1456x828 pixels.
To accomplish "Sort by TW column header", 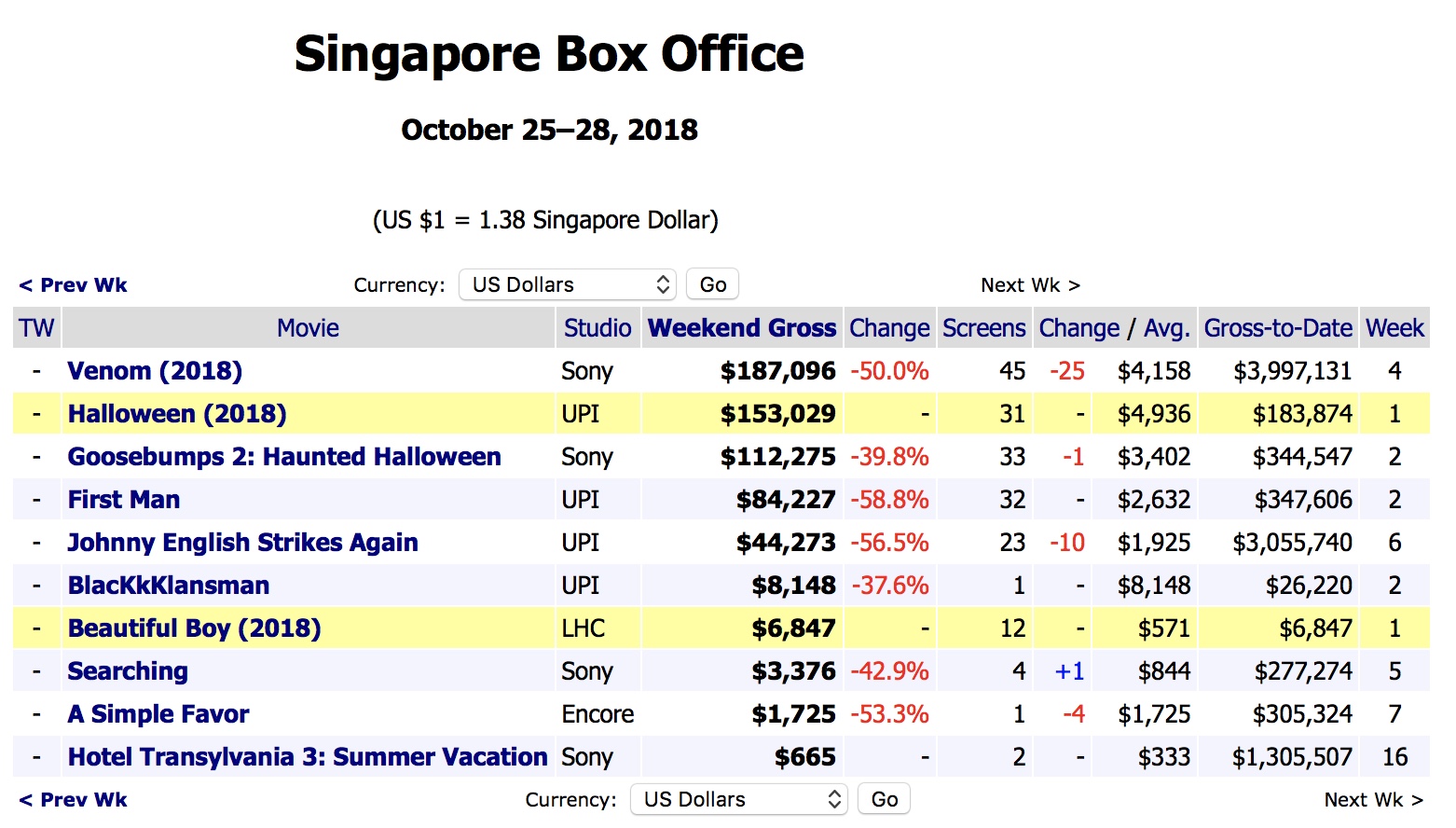I will pyautogui.click(x=36, y=328).
